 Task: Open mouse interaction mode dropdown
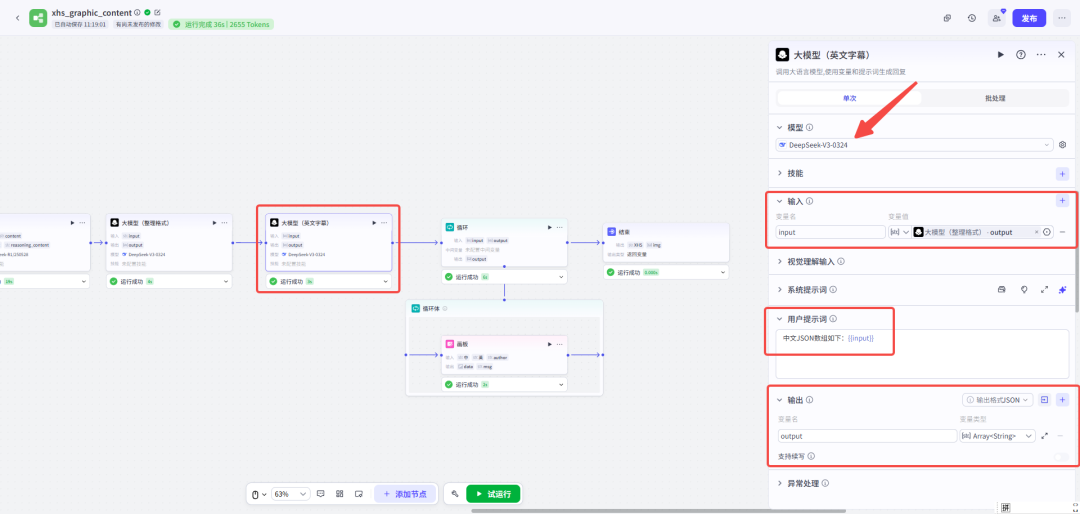coord(258,494)
